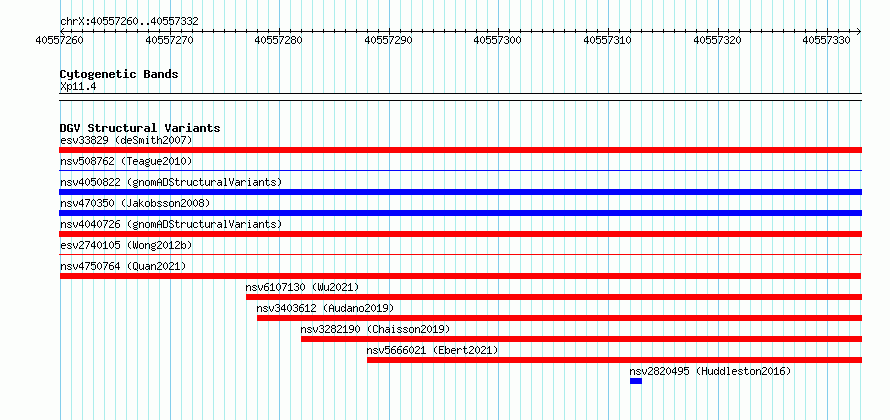Select the red nsv3282190 variant bar
Image resolution: width=890 pixels, height=420 pixels.
point(581,339)
